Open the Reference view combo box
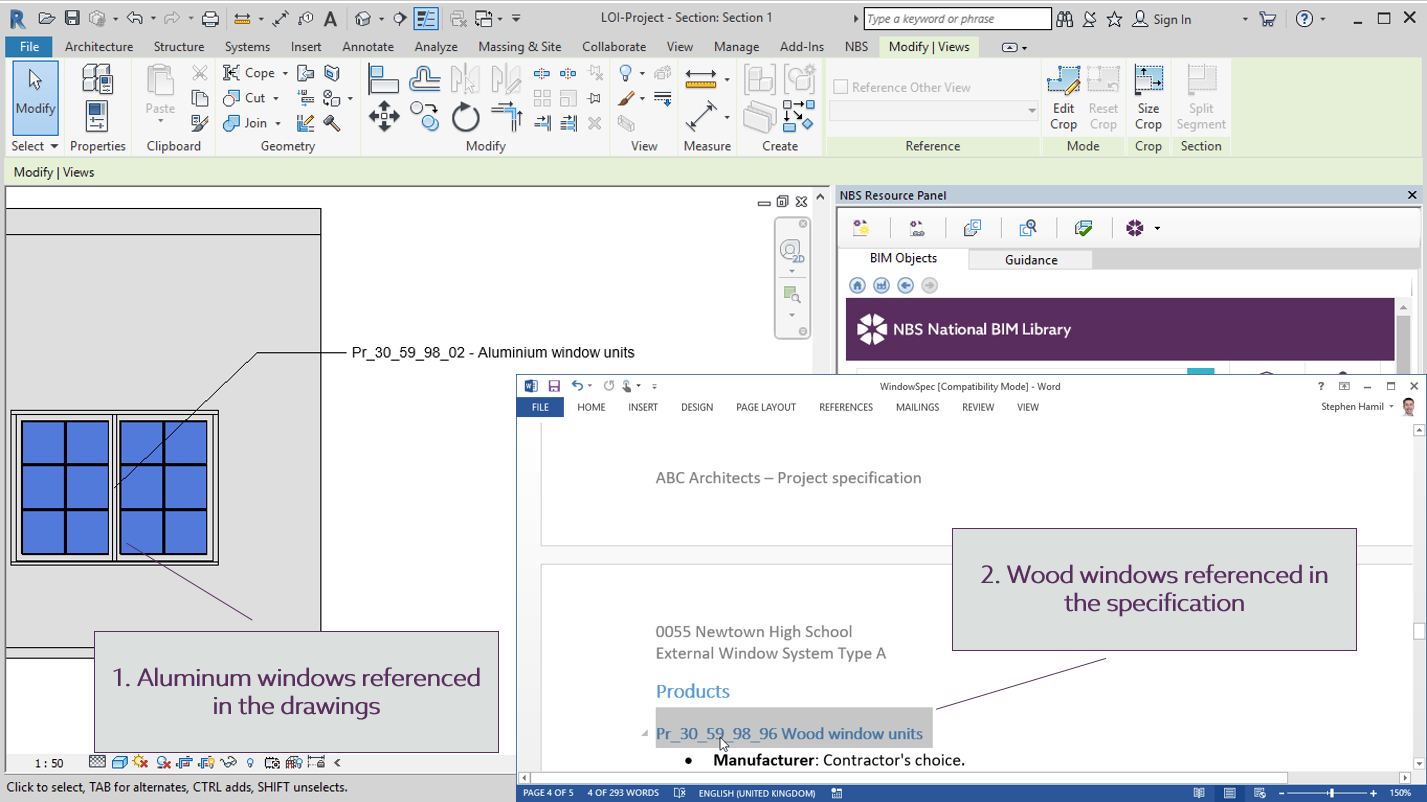This screenshot has width=1427, height=802. pos(933,110)
